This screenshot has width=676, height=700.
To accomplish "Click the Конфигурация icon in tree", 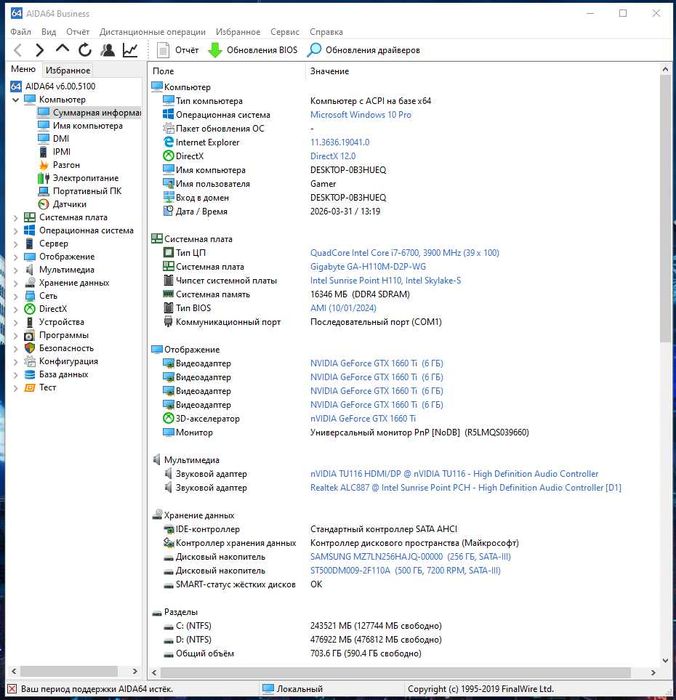I will pyautogui.click(x=29, y=361).
